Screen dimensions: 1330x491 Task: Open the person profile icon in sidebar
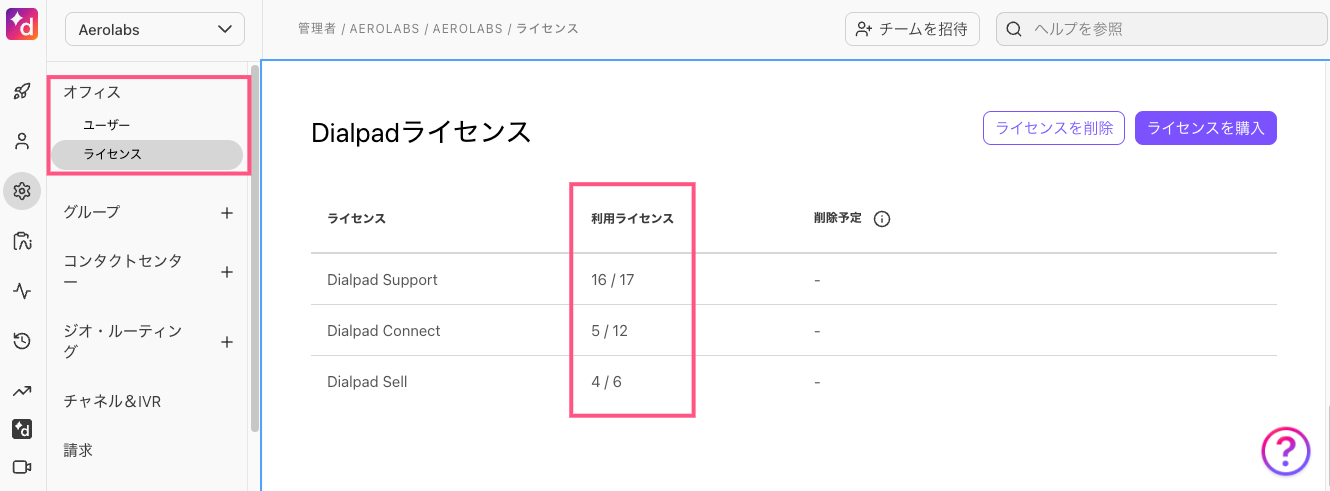(22, 141)
